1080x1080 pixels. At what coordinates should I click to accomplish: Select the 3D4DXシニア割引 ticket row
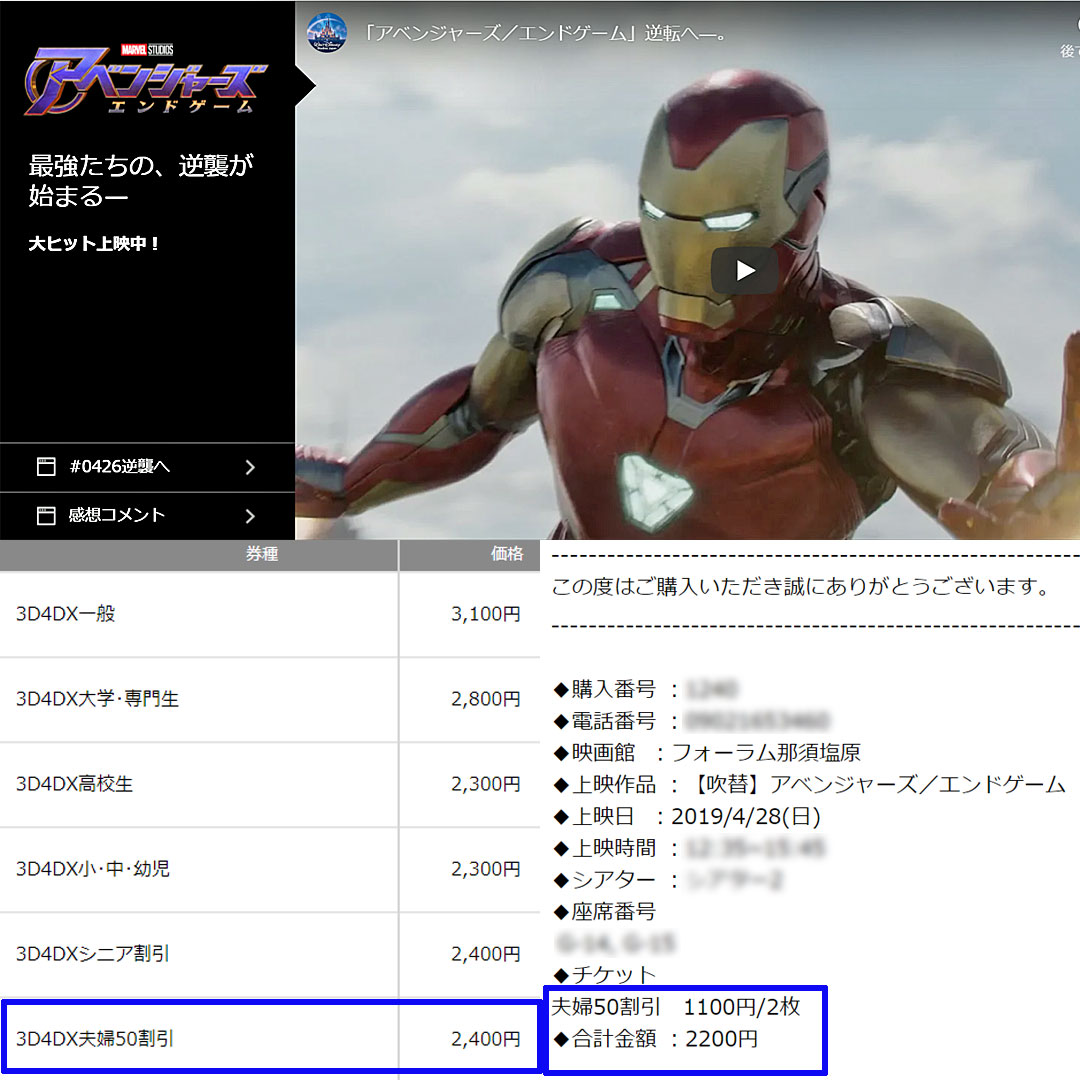click(x=269, y=955)
